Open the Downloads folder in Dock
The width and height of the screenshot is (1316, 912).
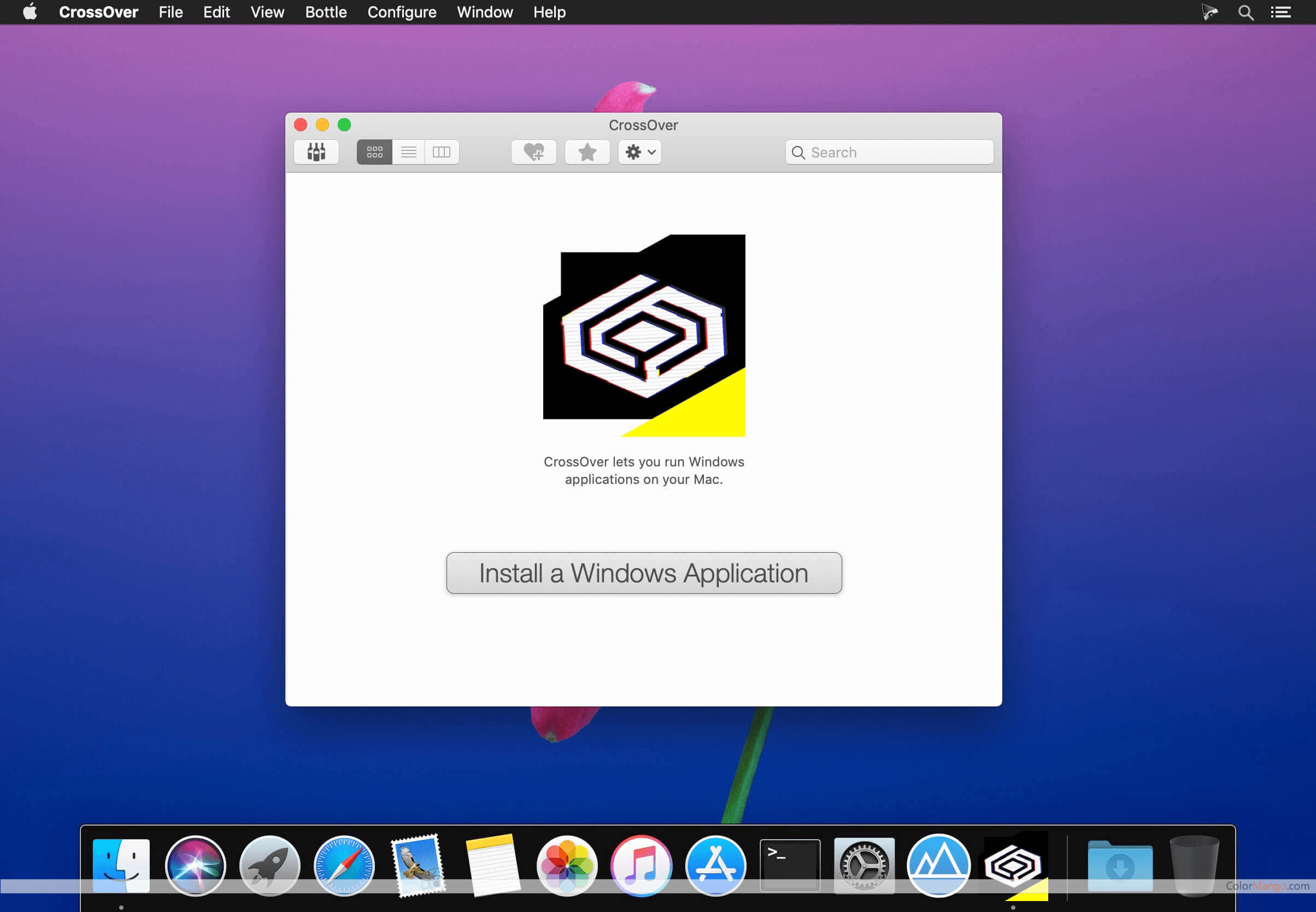click(1119, 865)
